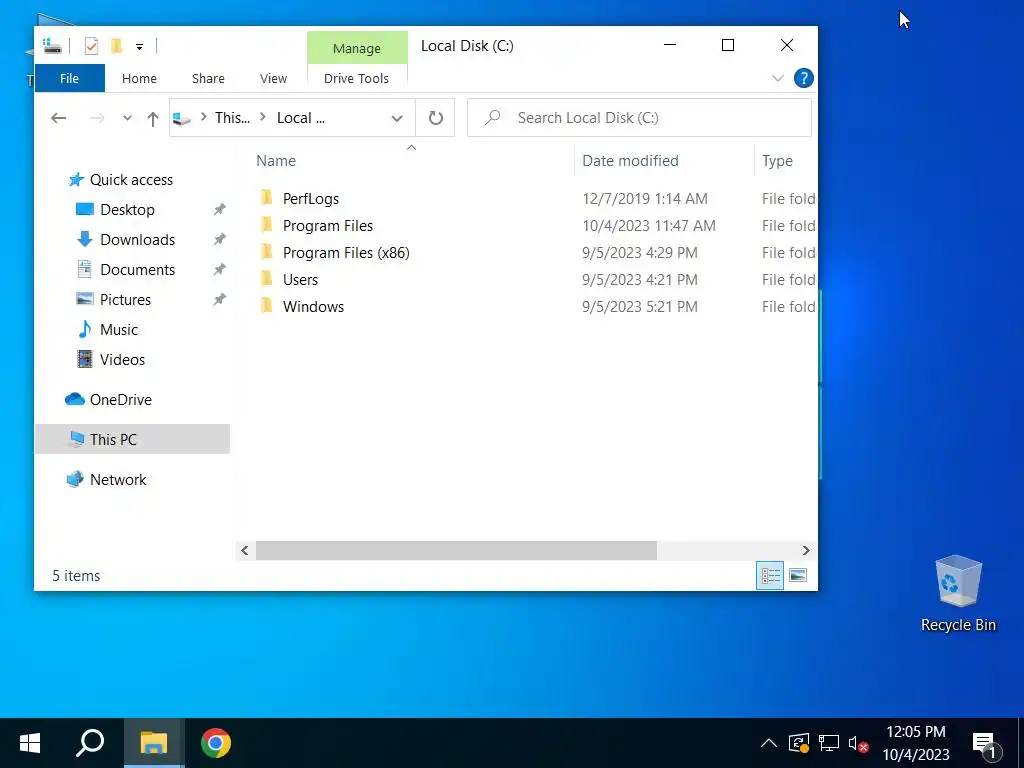Click the New folder icon in title bar

117,46
